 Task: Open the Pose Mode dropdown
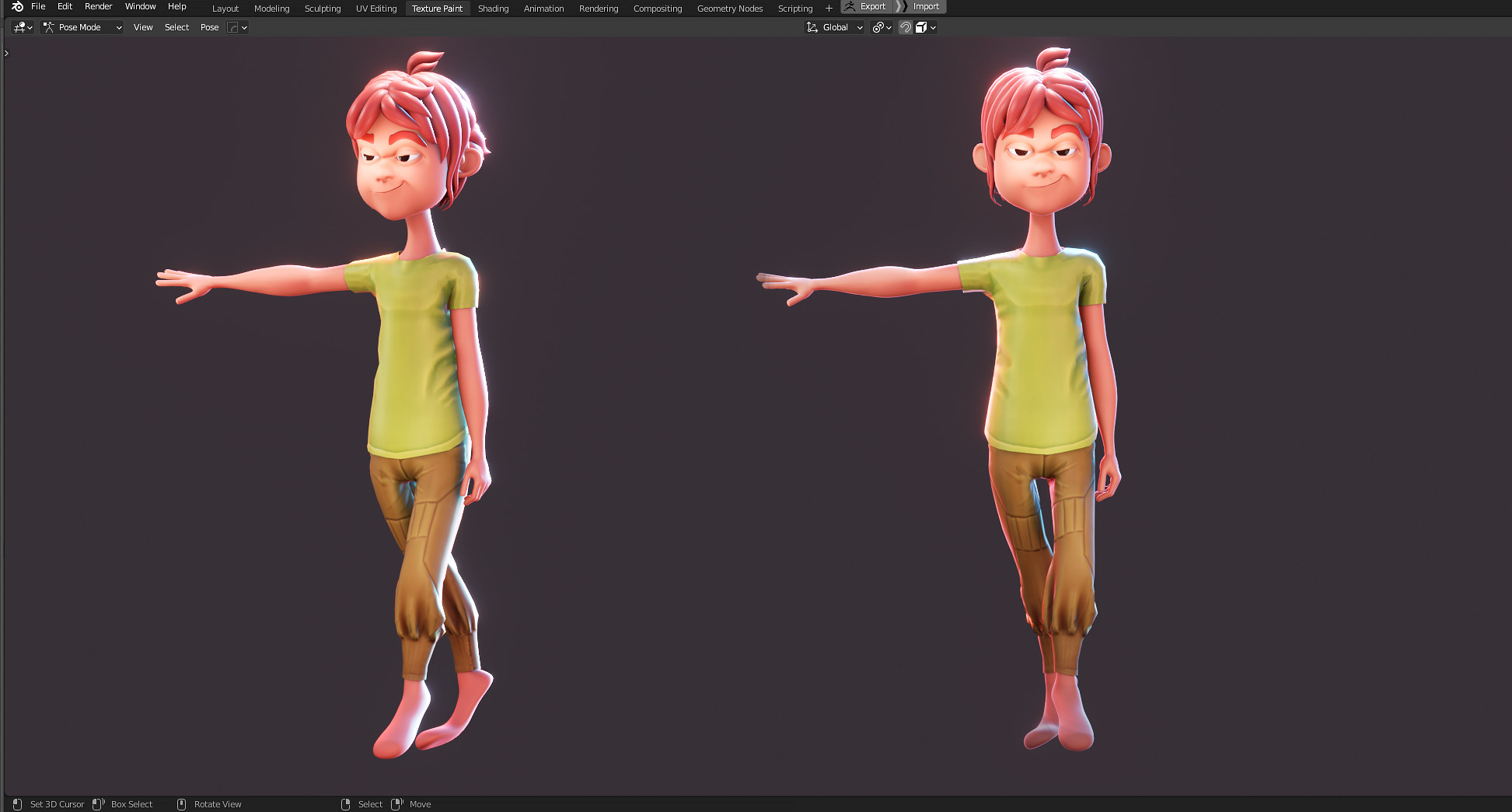click(82, 27)
